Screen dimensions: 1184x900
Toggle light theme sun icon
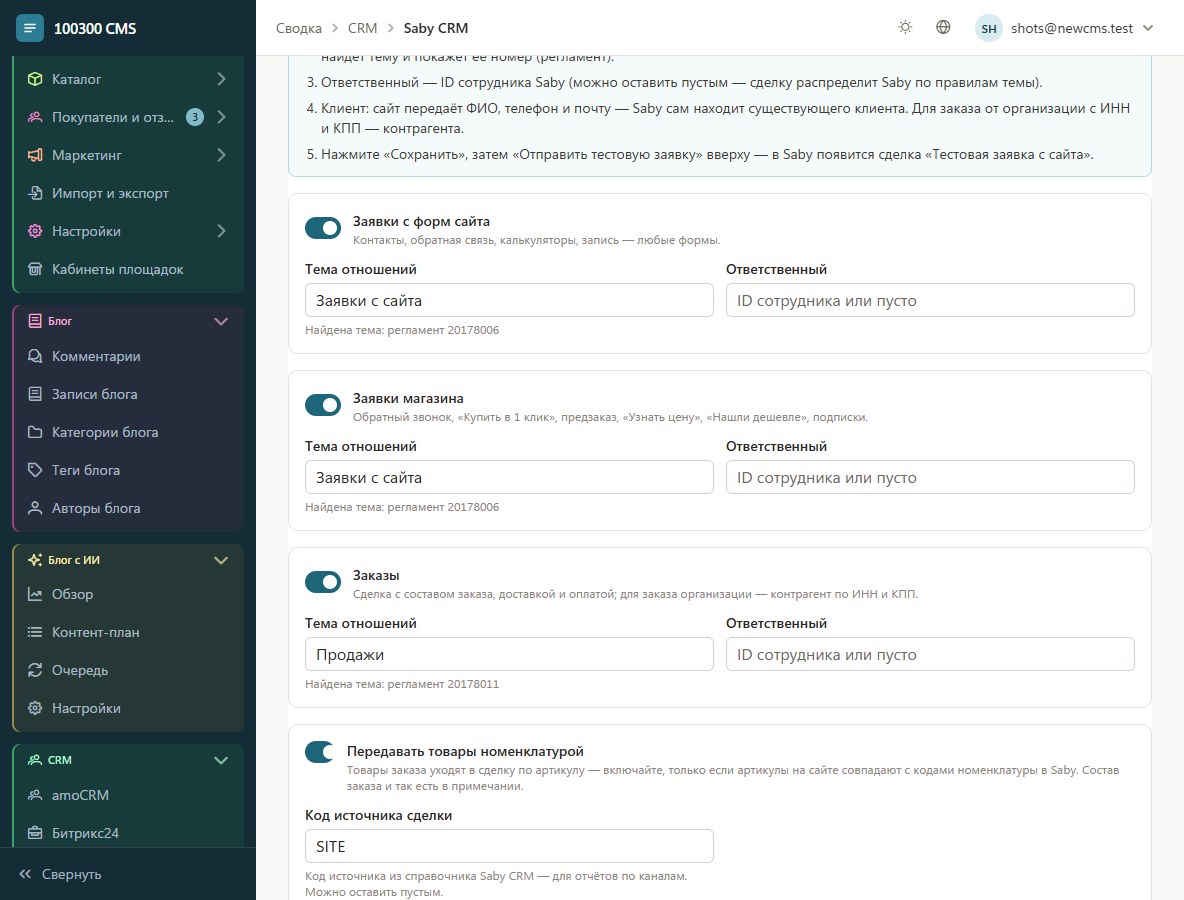click(x=905, y=28)
